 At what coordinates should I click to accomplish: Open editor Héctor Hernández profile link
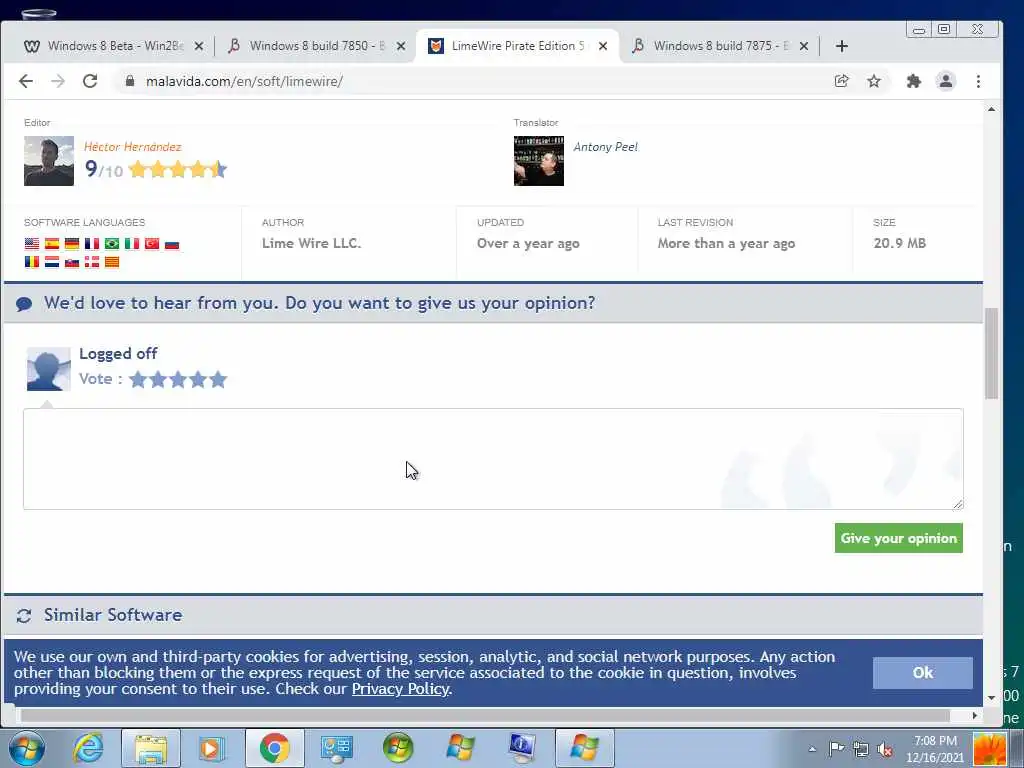click(133, 146)
